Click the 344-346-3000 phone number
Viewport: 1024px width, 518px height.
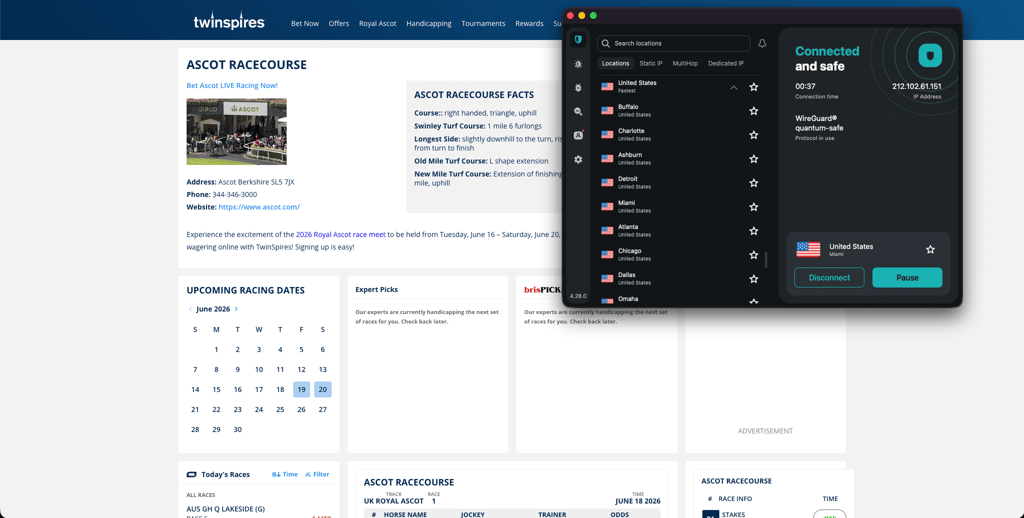click(234, 195)
